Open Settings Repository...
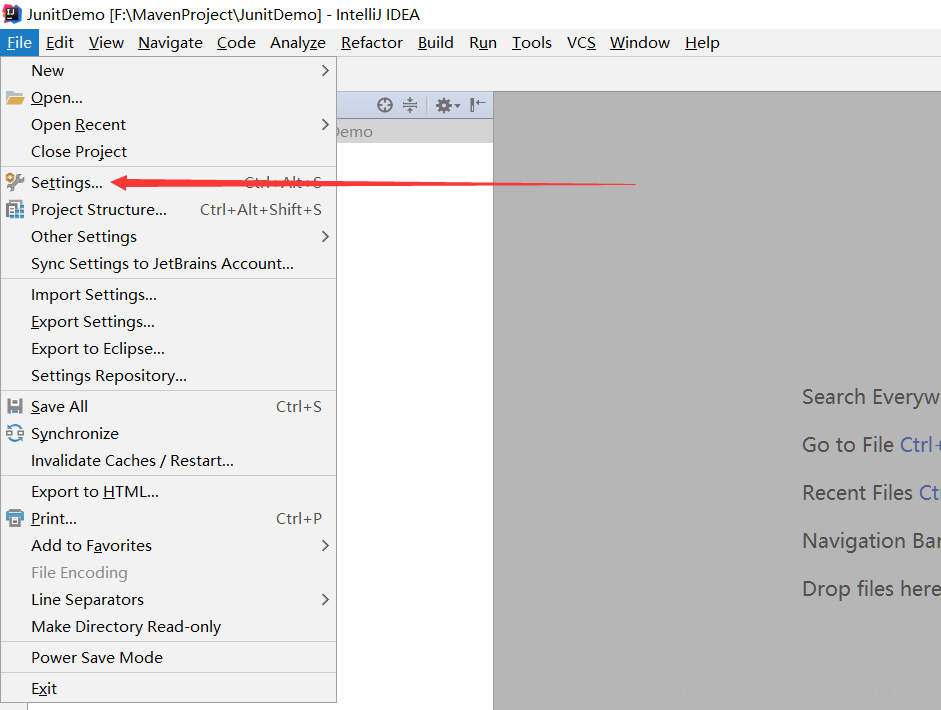Viewport: 941px width, 710px height. pyautogui.click(x=169, y=376)
